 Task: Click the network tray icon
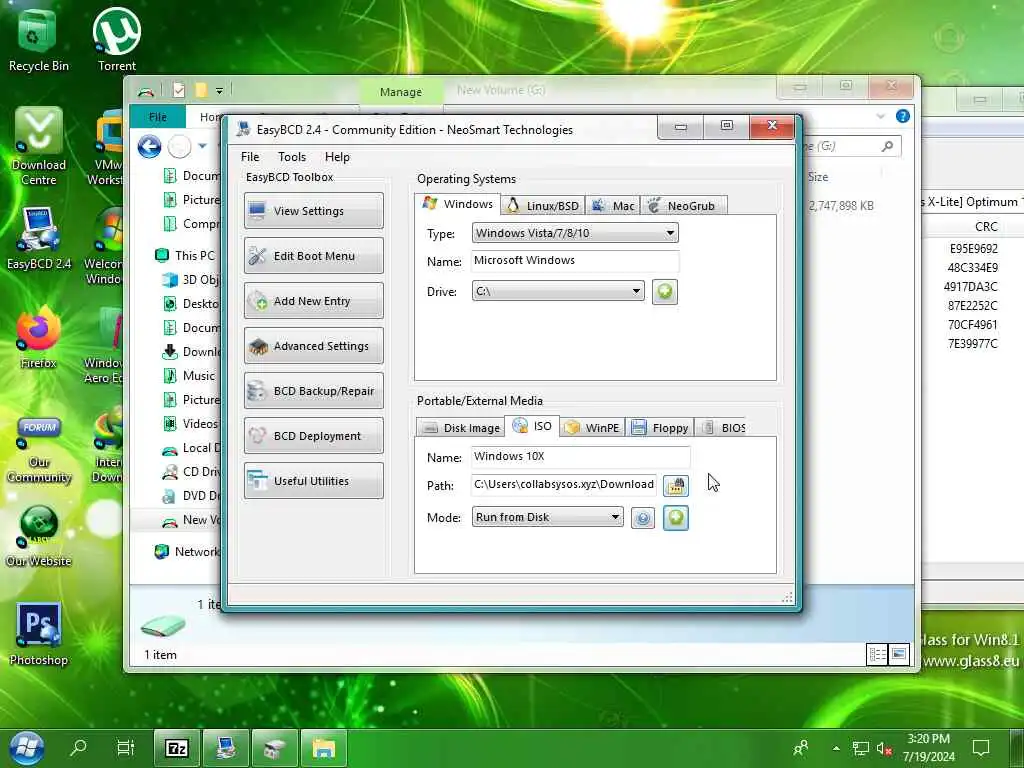pos(861,748)
